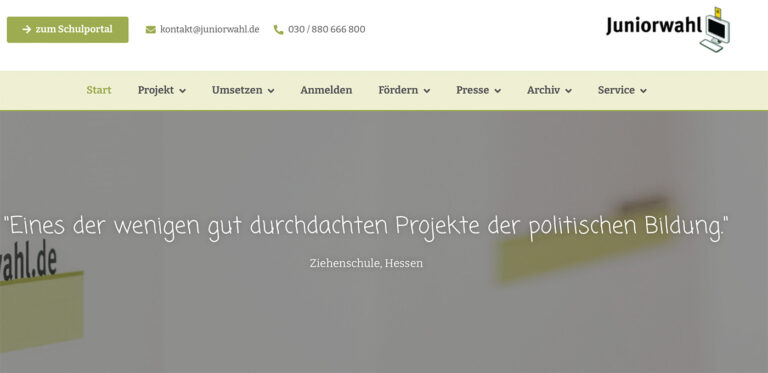Select the Anmelden menu item
Viewport: 768px width, 373px height.
click(x=326, y=90)
